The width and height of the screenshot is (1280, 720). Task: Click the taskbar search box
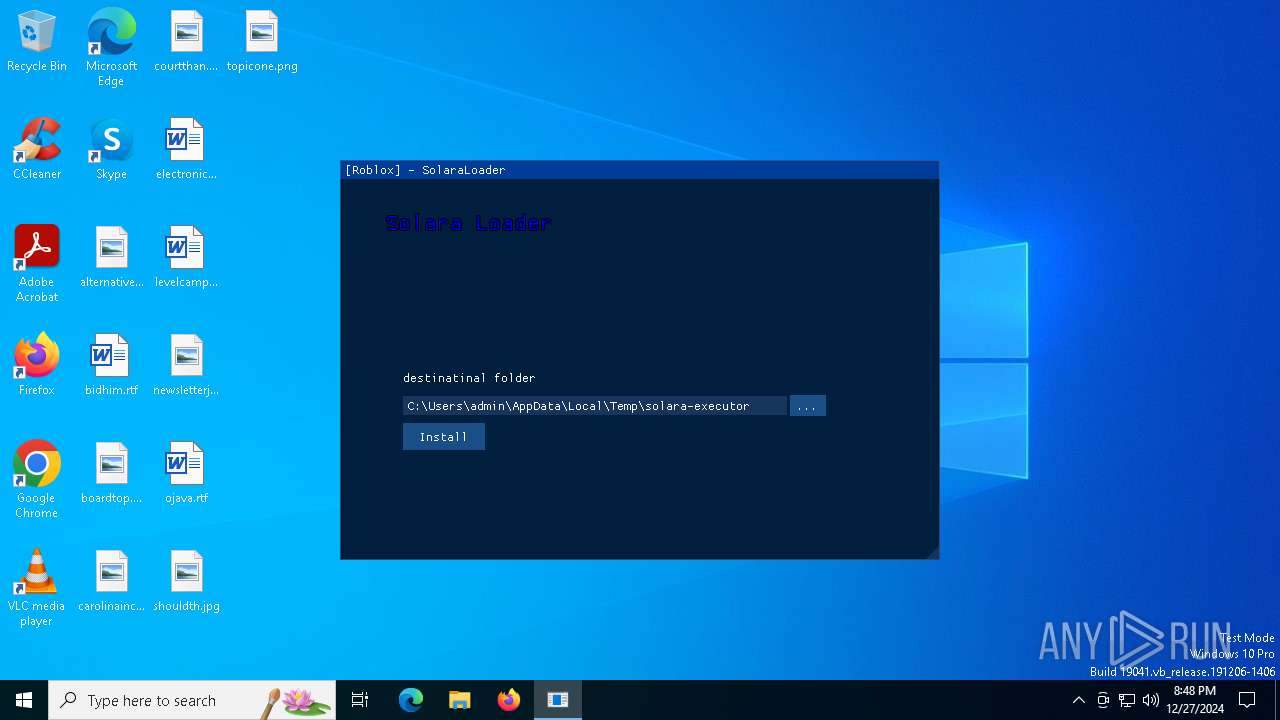point(192,700)
